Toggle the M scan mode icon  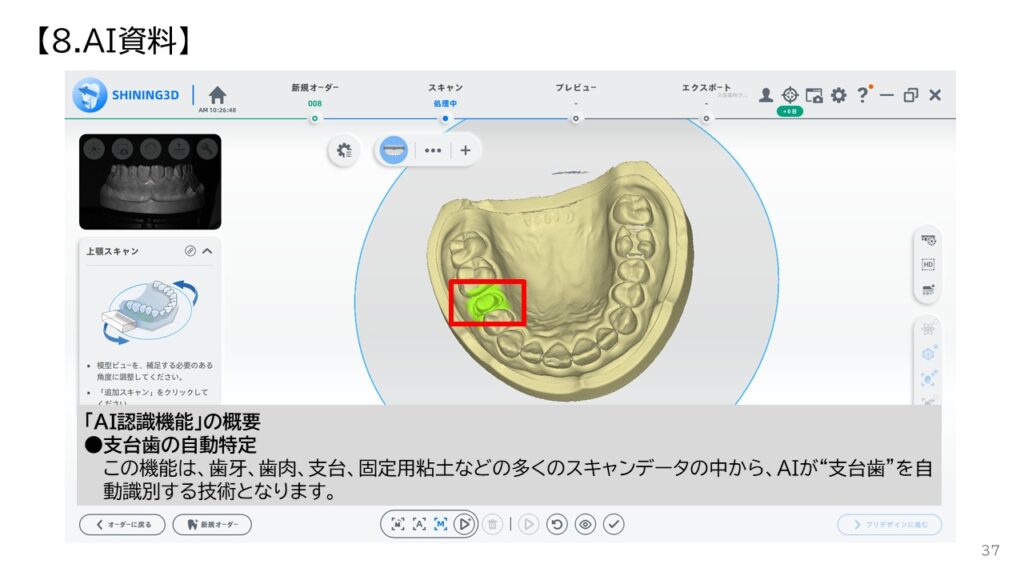[441, 524]
